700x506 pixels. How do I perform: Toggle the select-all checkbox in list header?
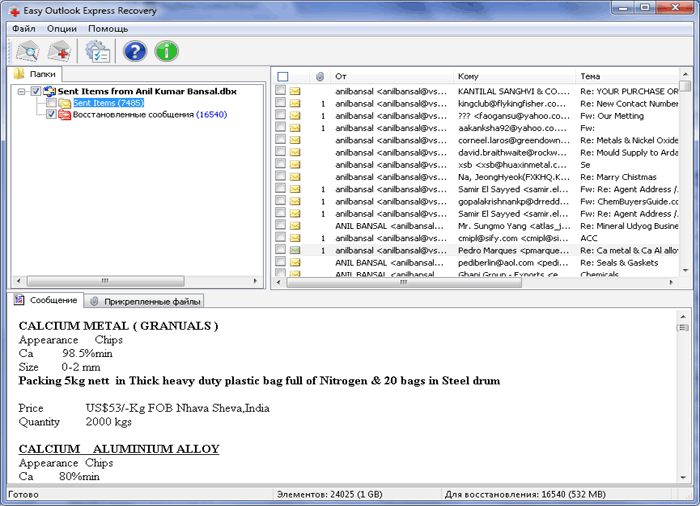click(x=282, y=76)
